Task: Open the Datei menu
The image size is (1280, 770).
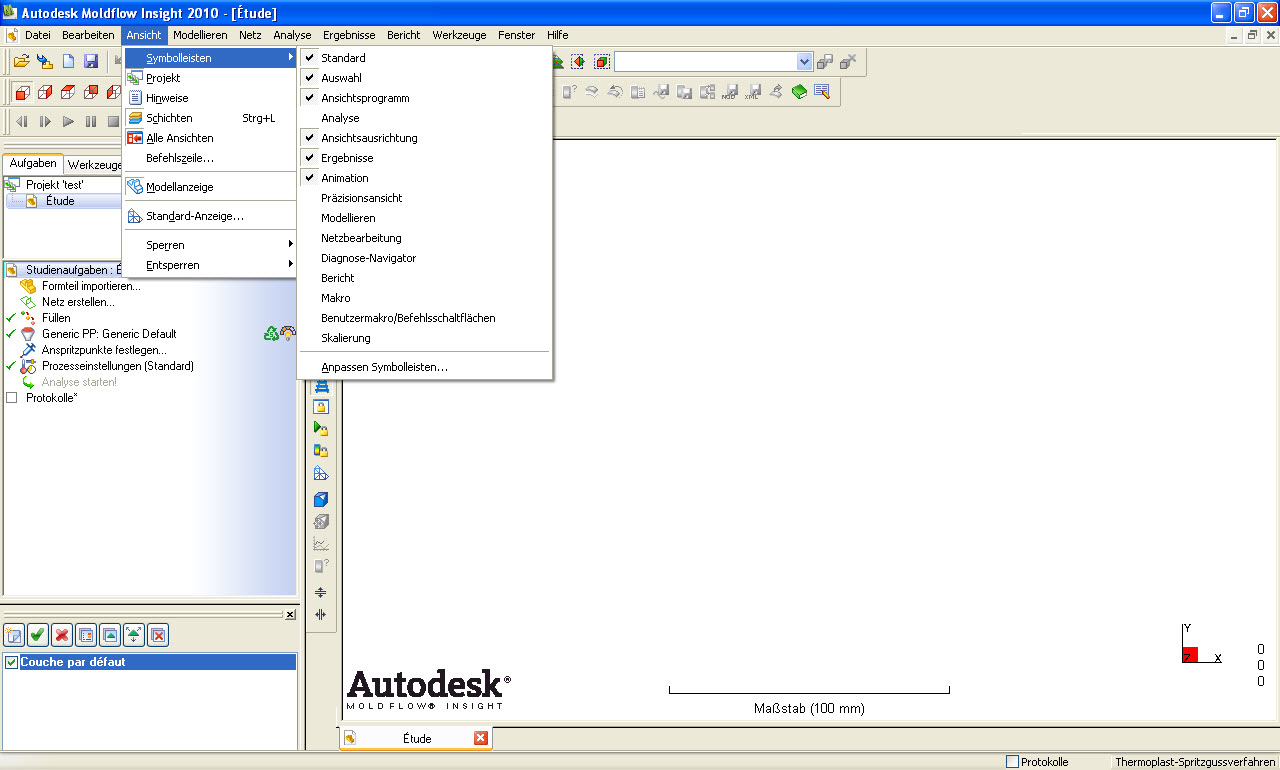Action: pyautogui.click(x=38, y=35)
